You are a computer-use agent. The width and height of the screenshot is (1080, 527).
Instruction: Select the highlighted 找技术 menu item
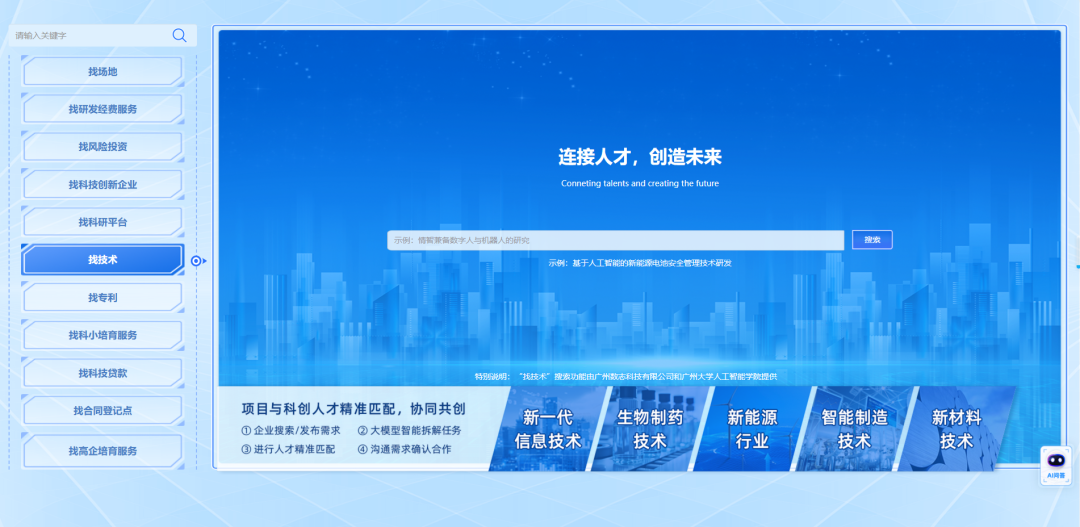click(103, 260)
